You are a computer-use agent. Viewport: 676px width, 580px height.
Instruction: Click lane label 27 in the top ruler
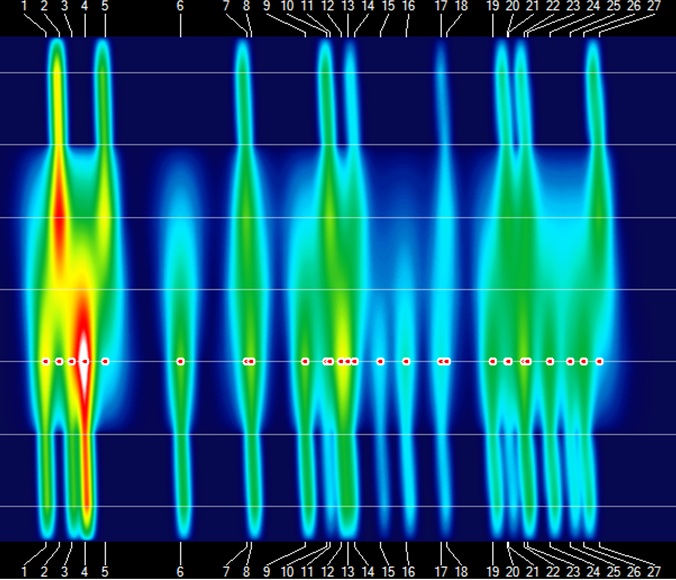point(654,6)
